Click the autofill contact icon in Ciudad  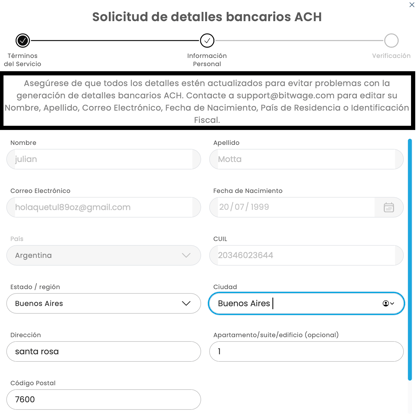[x=388, y=303]
